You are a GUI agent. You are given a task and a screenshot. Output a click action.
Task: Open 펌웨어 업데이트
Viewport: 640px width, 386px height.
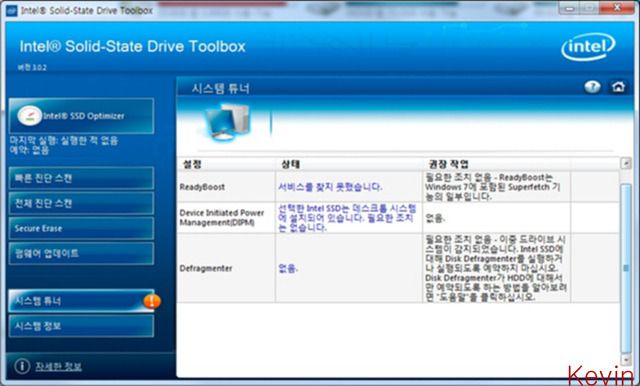click(81, 253)
